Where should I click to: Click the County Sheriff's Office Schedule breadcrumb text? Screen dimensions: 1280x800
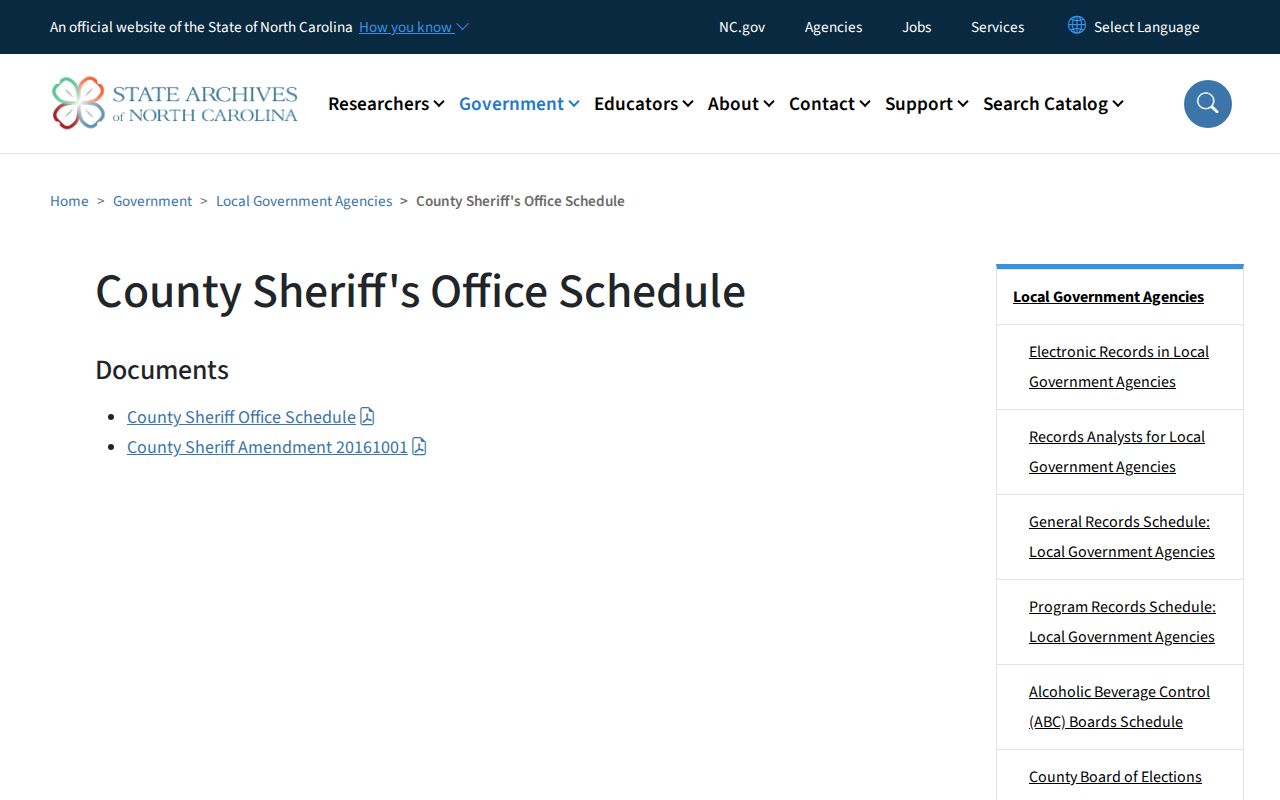coord(520,201)
